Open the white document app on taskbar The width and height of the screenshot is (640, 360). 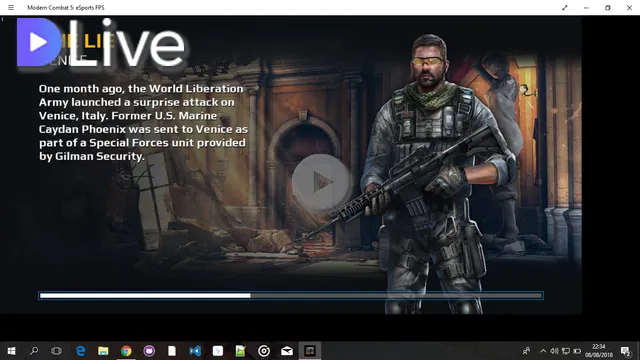pyautogui.click(x=172, y=351)
